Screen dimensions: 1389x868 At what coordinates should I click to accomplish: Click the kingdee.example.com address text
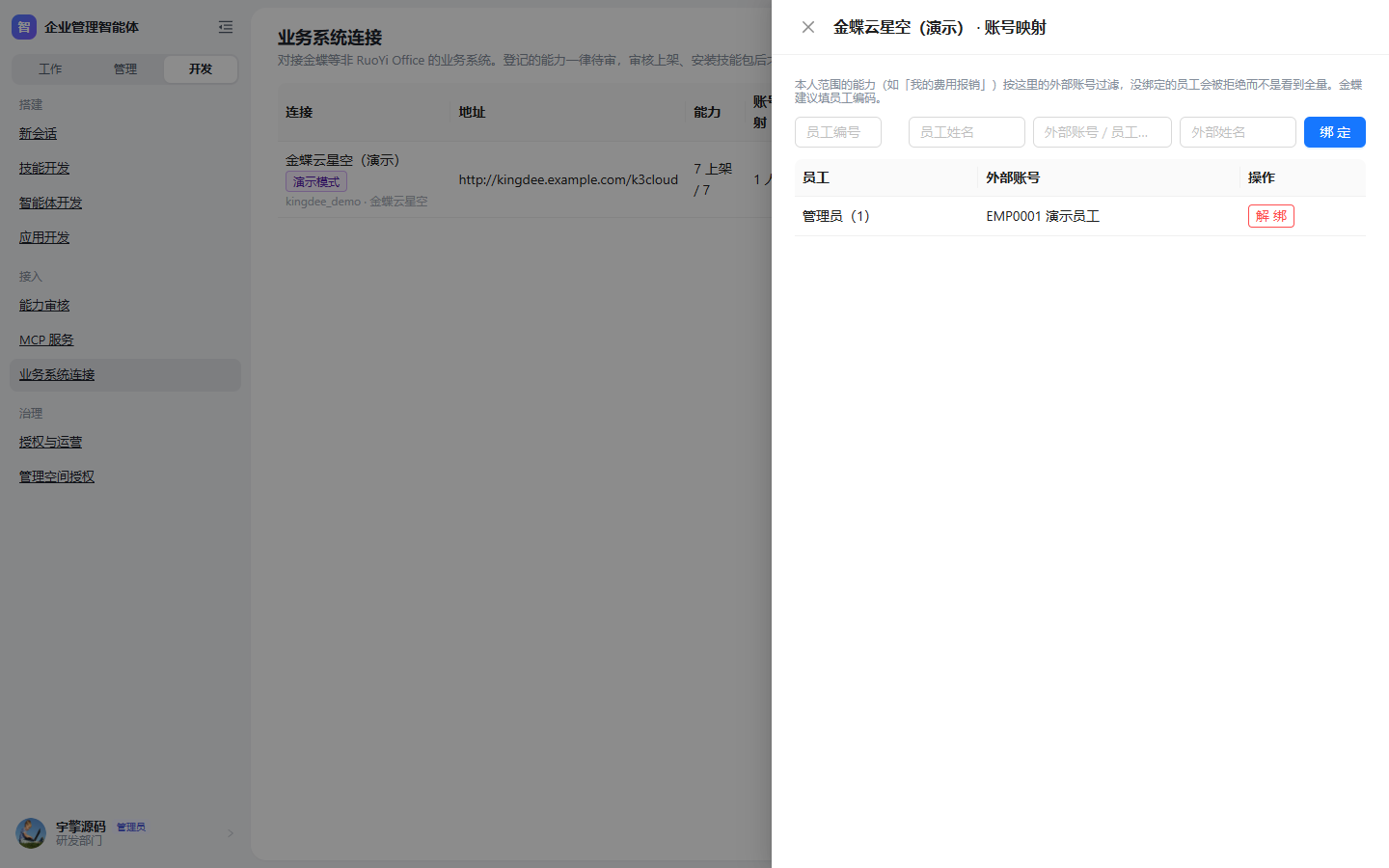pos(568,179)
